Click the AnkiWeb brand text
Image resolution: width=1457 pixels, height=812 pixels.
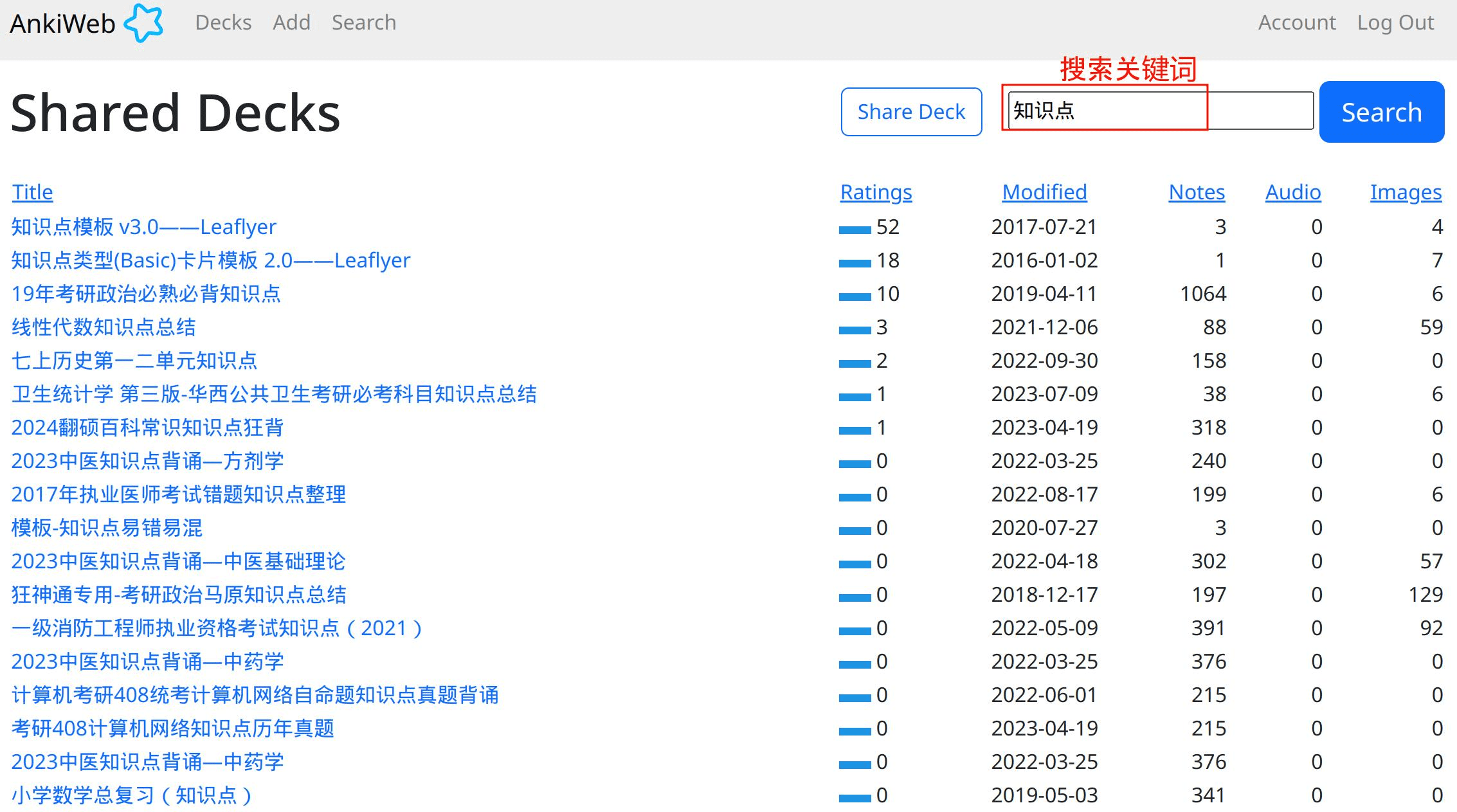[x=62, y=24]
